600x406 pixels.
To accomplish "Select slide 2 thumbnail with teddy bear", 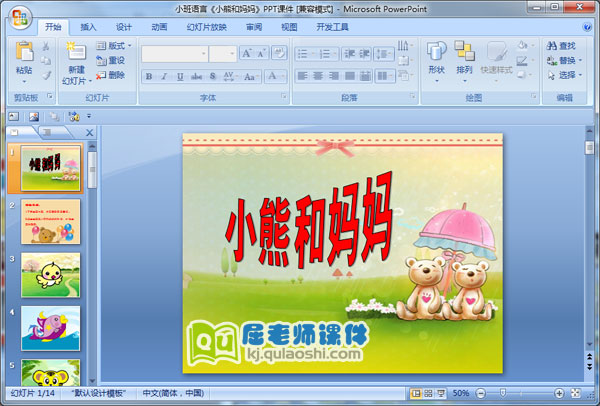I will pyautogui.click(x=51, y=222).
